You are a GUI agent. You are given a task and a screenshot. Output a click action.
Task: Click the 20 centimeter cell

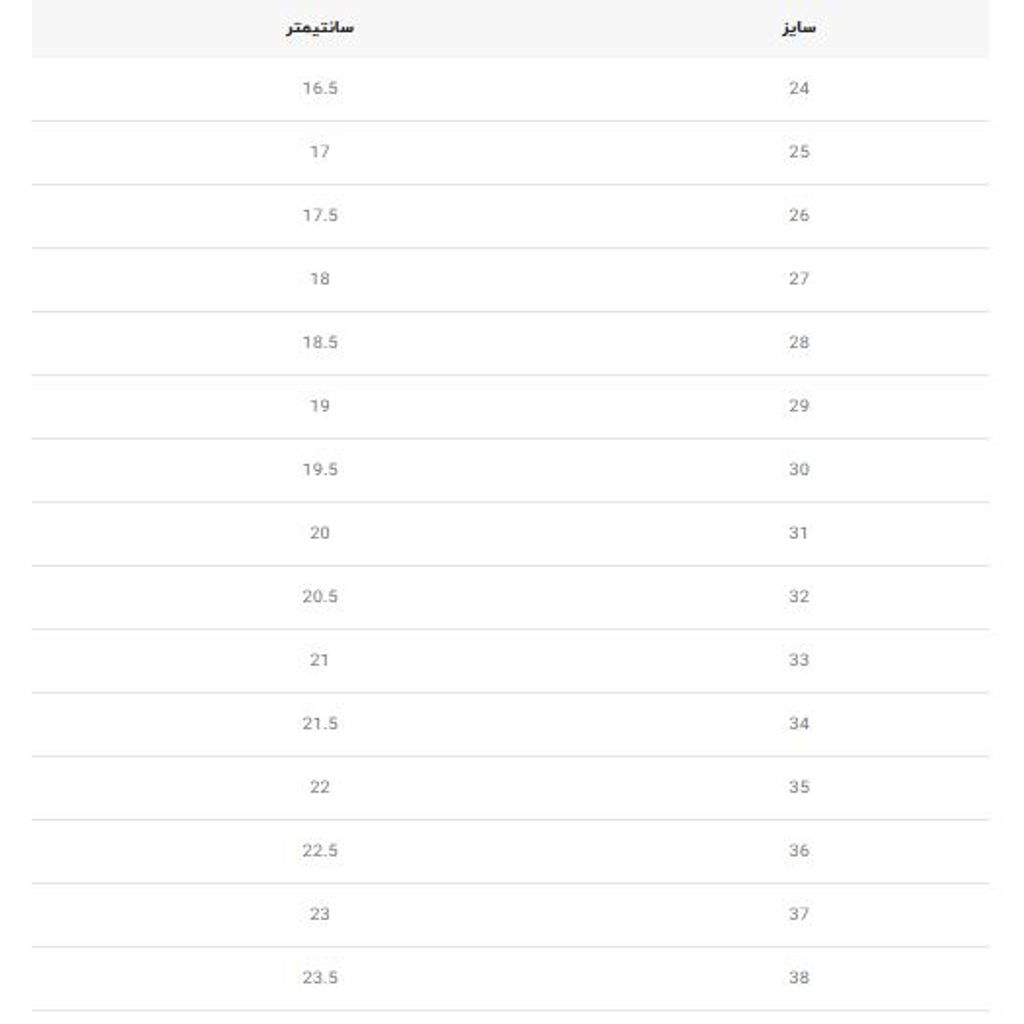coord(320,533)
